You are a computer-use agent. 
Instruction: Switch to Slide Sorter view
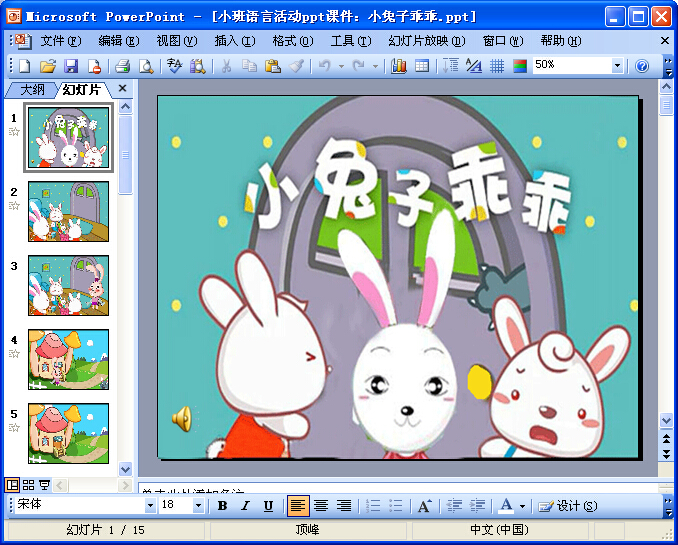click(x=29, y=485)
